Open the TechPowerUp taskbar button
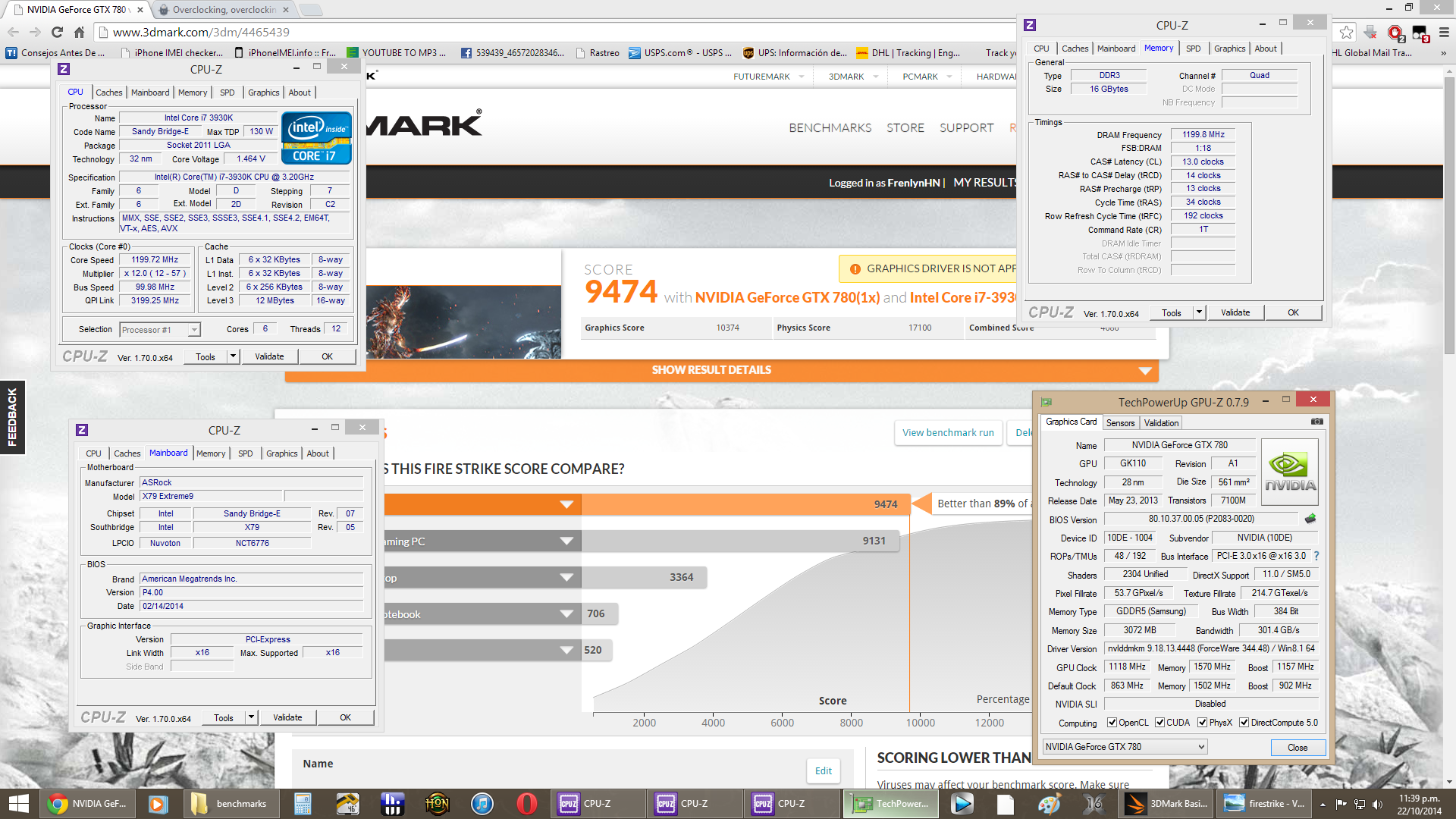 [x=891, y=804]
